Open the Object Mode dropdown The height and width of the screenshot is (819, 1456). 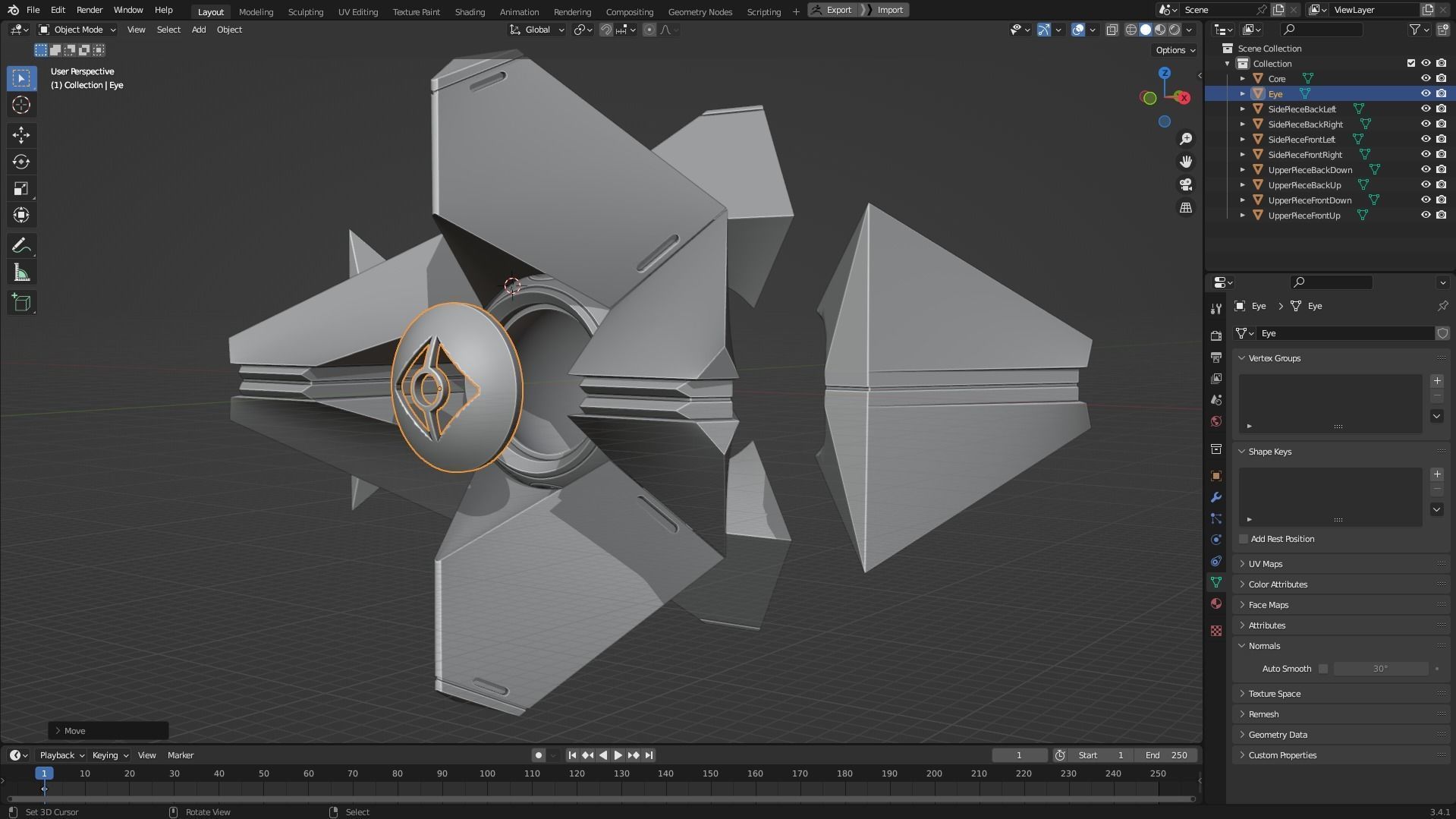pos(77,30)
